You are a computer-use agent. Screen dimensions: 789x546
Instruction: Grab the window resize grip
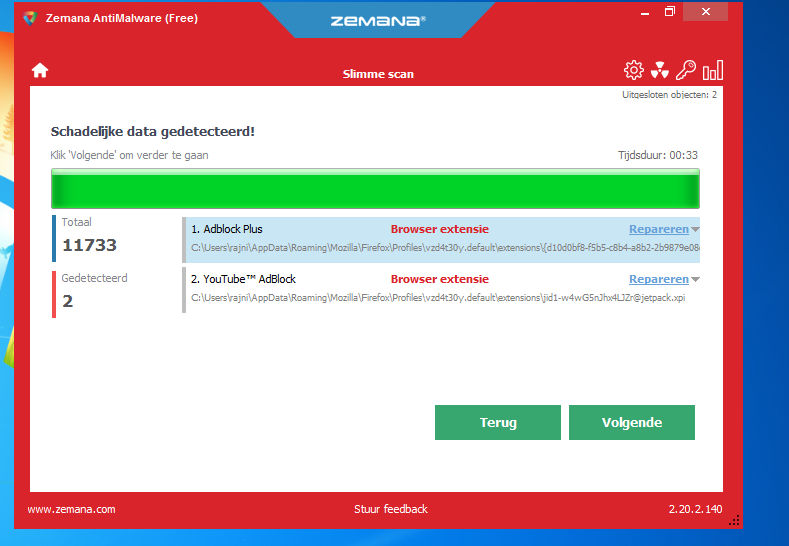[734, 520]
